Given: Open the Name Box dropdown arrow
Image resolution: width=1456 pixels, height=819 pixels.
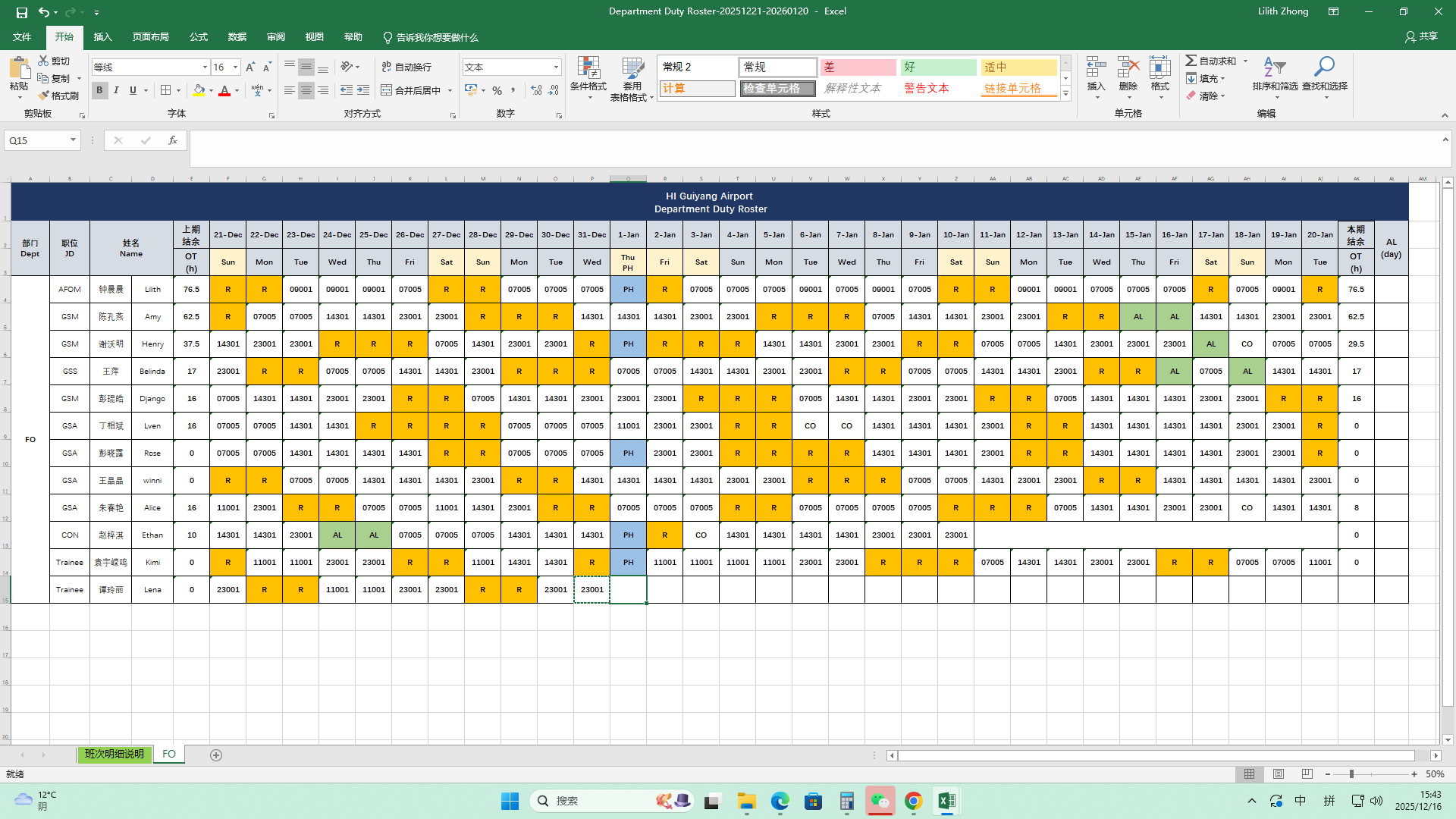Looking at the screenshot, I should (x=73, y=140).
